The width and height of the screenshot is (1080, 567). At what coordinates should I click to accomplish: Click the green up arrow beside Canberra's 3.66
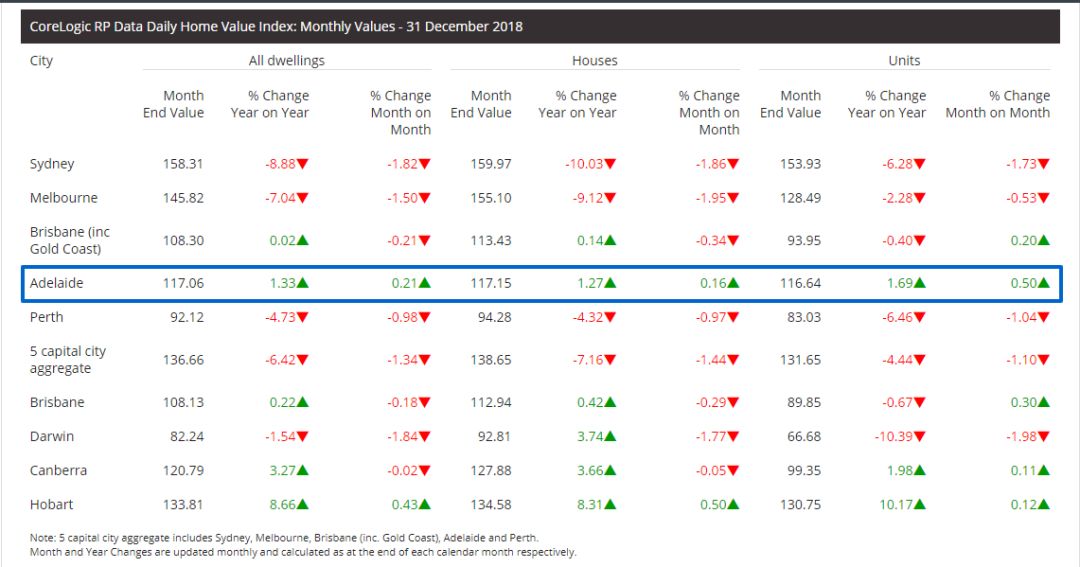point(610,471)
